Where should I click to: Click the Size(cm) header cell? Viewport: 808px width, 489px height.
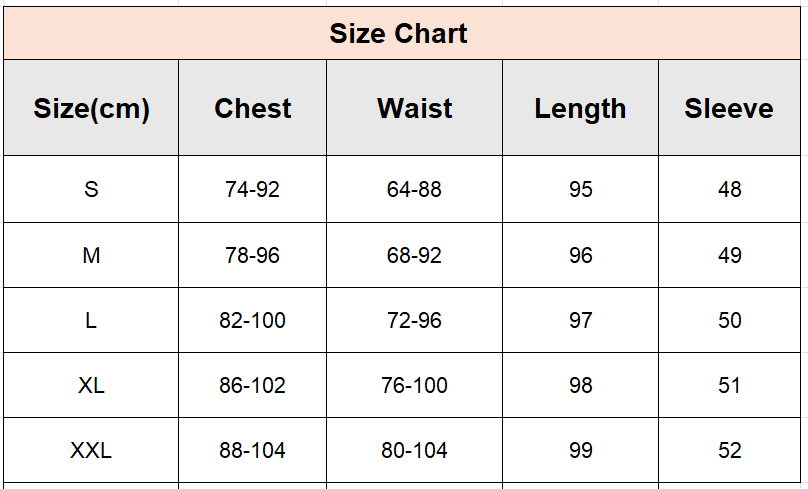[91, 108]
